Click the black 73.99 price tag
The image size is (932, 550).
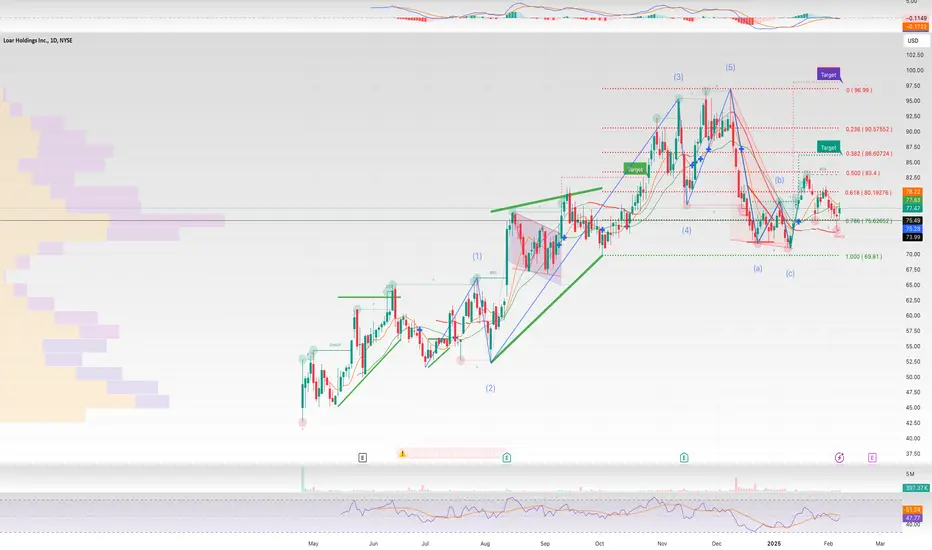tap(912, 237)
